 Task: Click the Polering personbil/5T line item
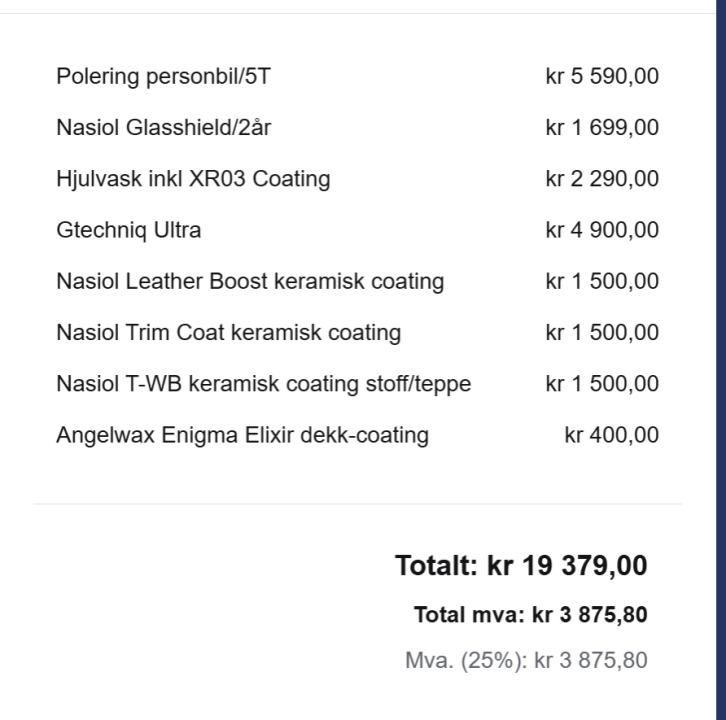pos(163,77)
